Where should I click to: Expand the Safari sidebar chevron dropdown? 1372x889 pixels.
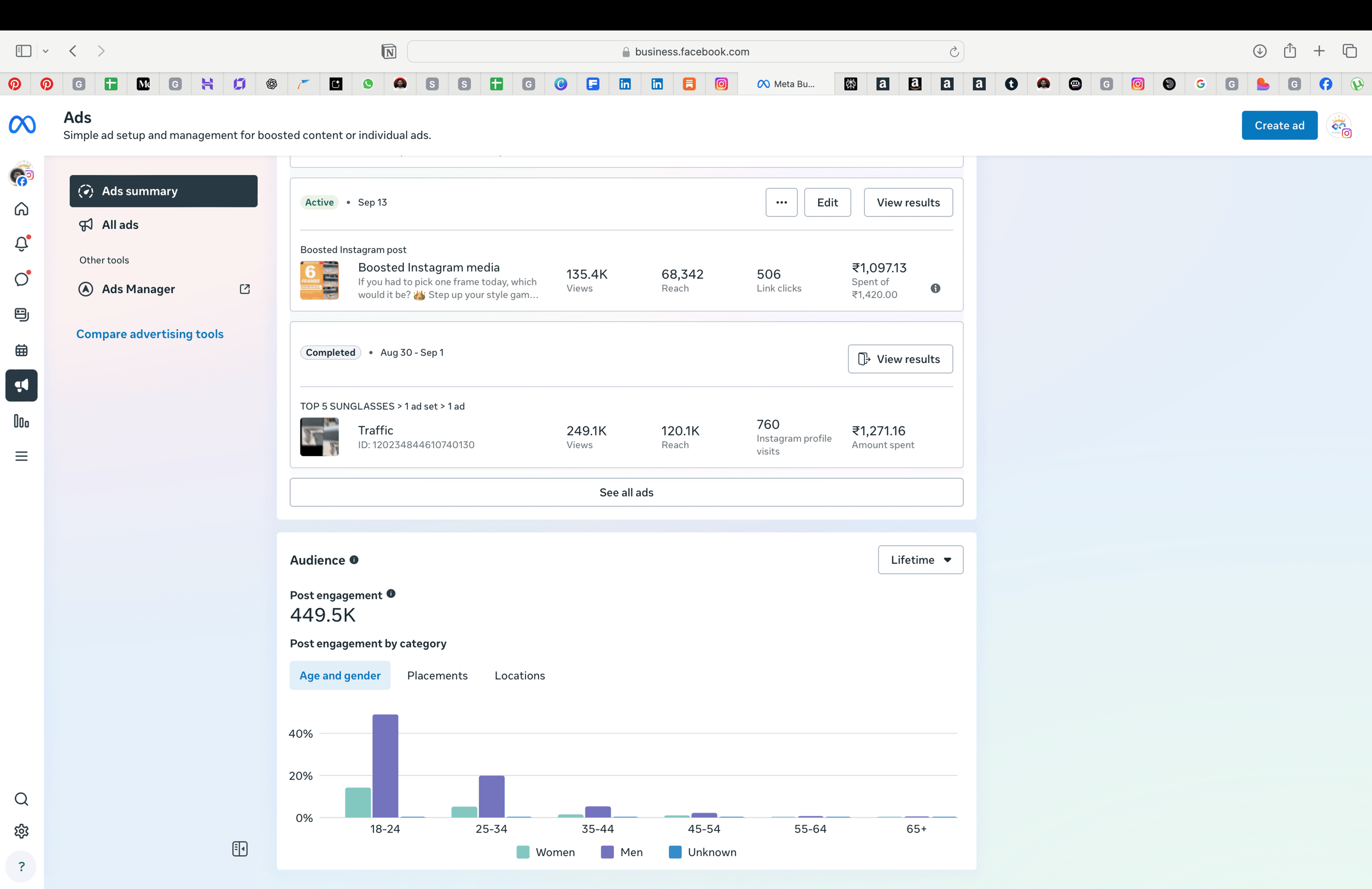[46, 51]
